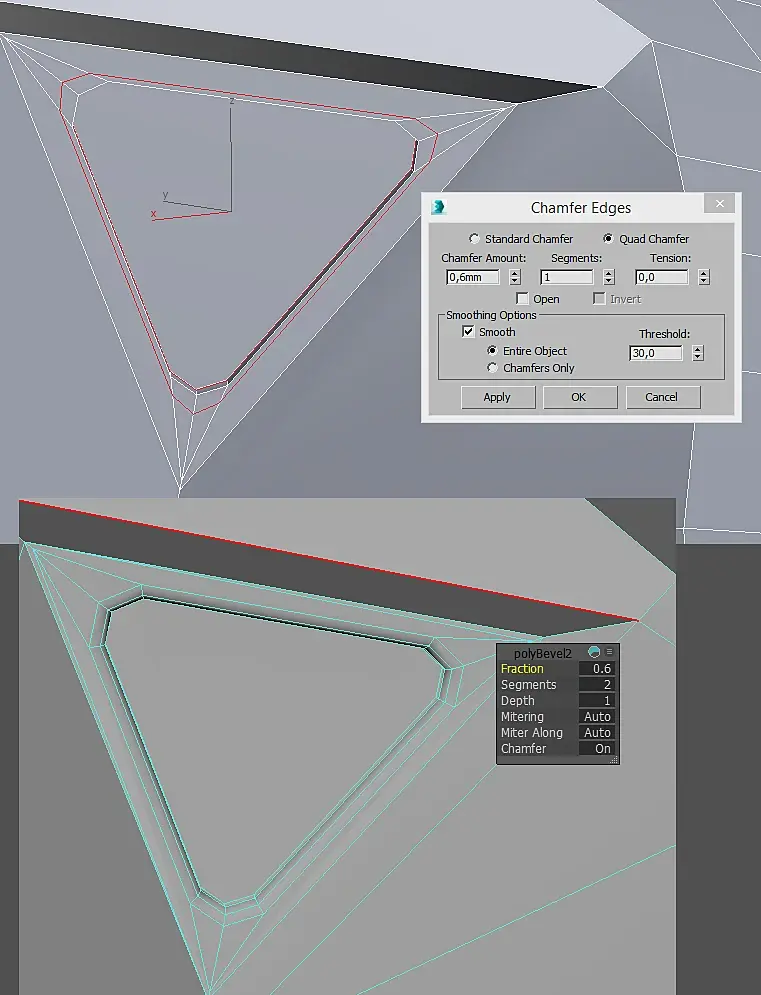Click the greyed Invert checkbox

point(599,298)
